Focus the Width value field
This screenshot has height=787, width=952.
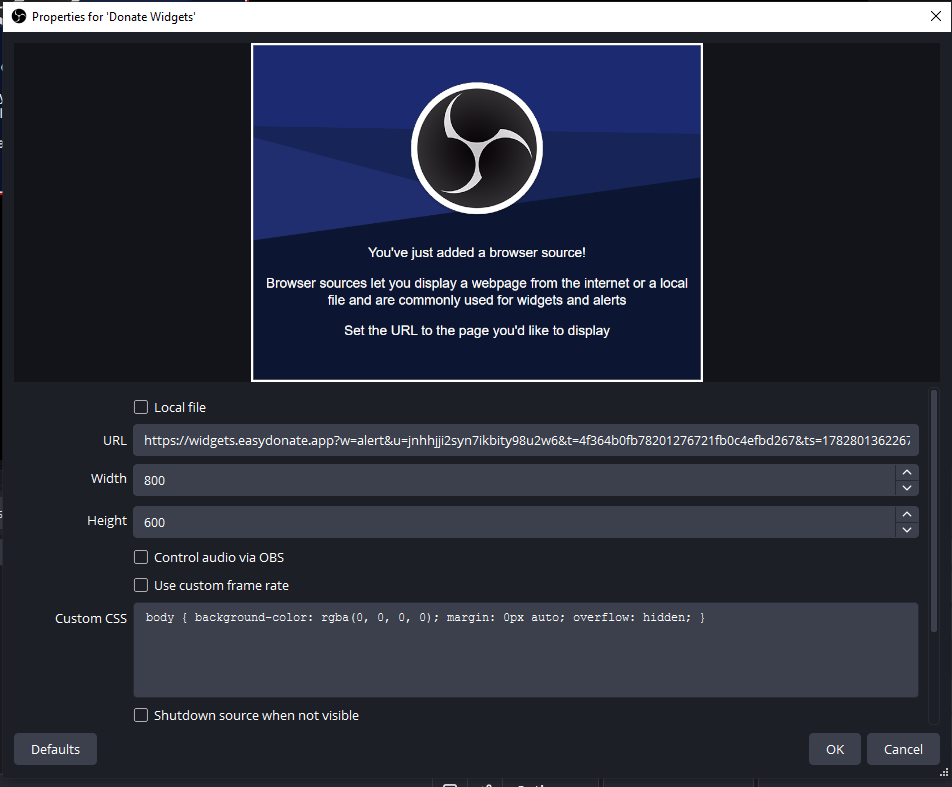pyautogui.click(x=514, y=480)
